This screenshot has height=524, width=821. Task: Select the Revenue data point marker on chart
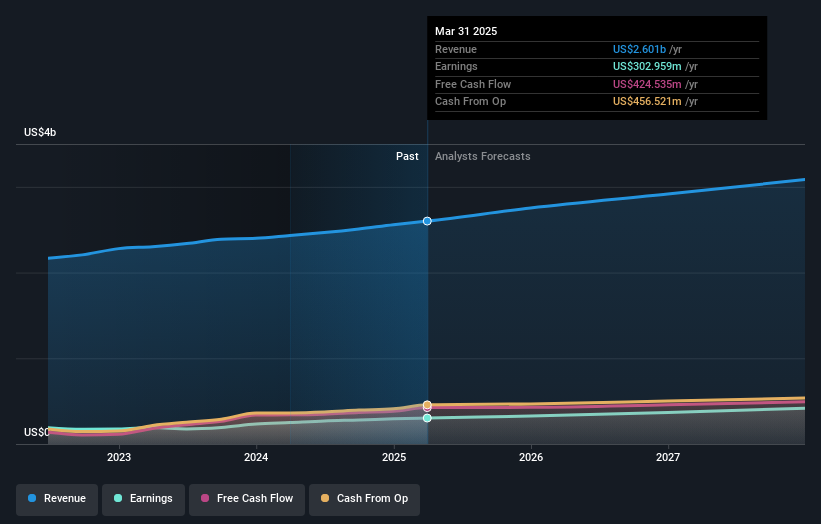click(x=427, y=221)
